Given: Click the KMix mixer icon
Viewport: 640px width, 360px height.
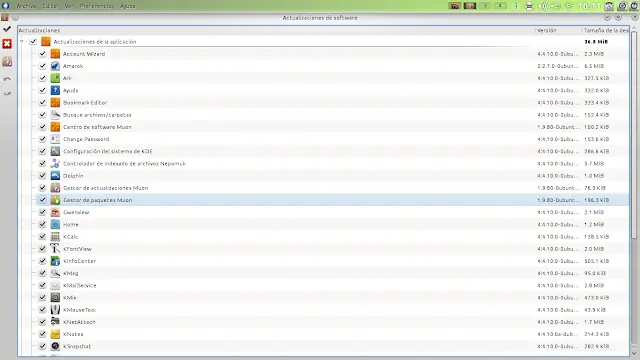Looking at the screenshot, I should pos(55,298).
